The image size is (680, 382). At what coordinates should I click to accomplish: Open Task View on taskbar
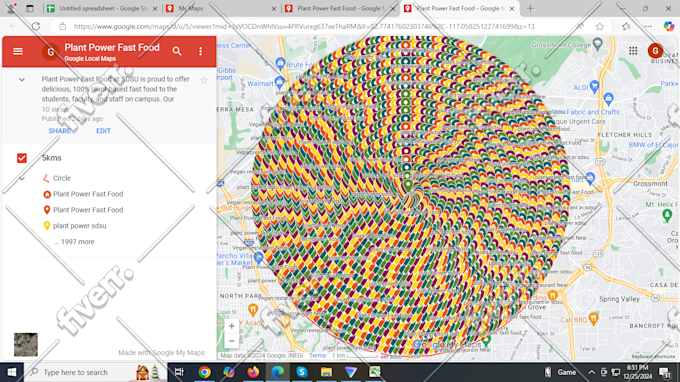[179, 372]
